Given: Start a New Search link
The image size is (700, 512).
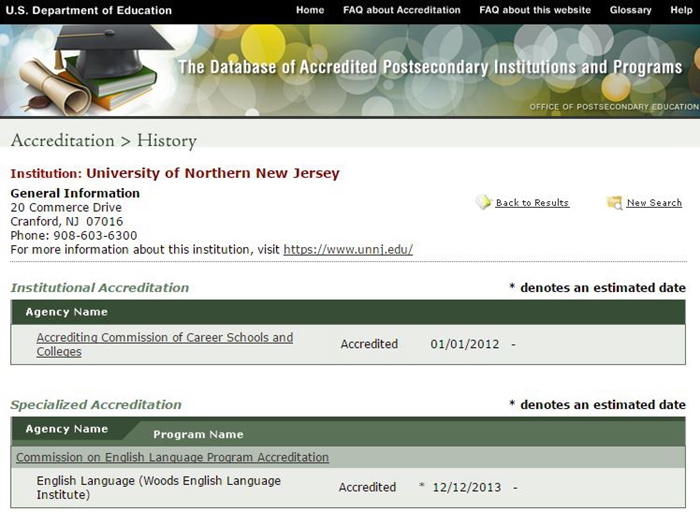Looking at the screenshot, I should 654,203.
